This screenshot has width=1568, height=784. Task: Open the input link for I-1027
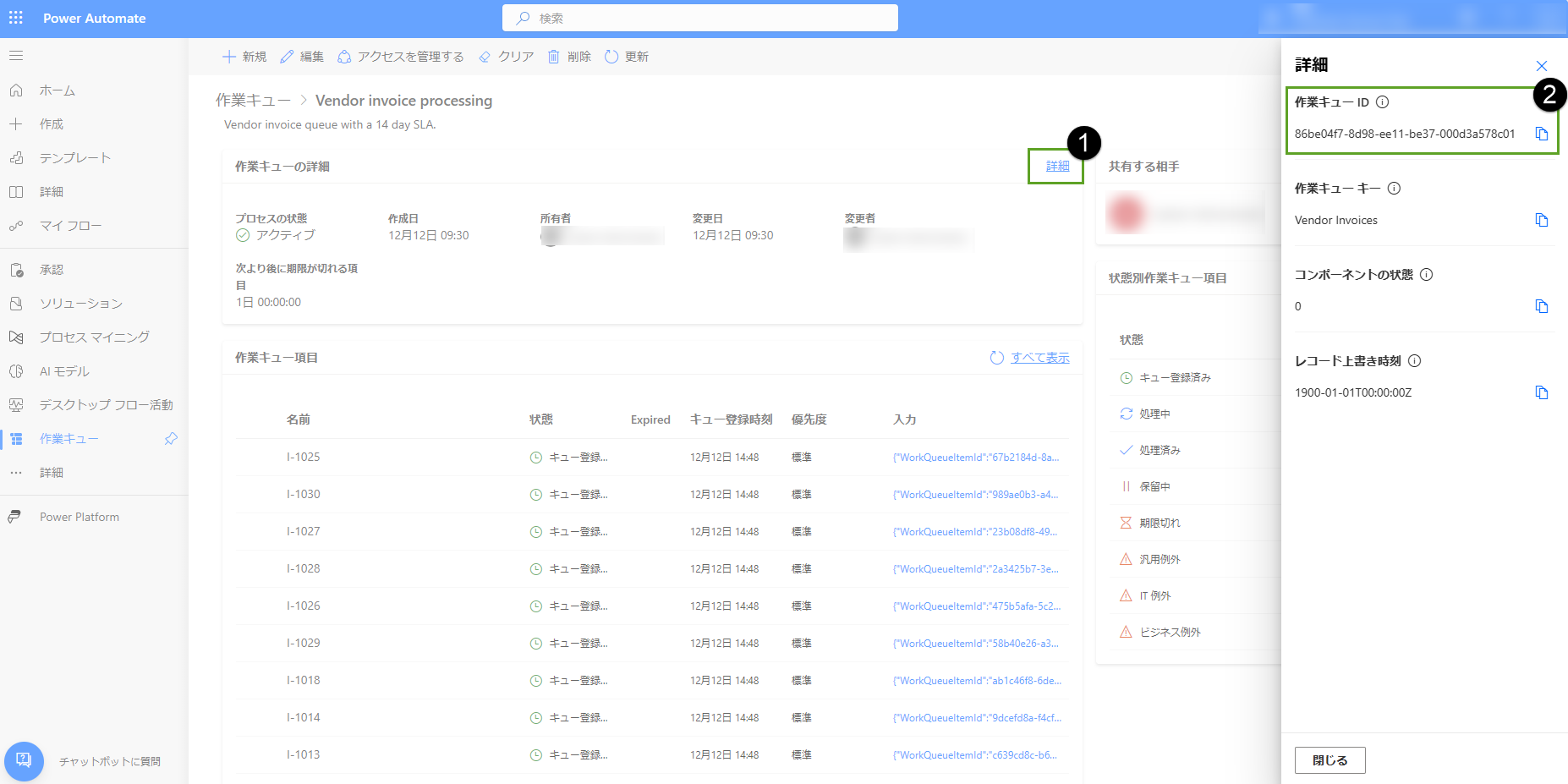(x=976, y=532)
